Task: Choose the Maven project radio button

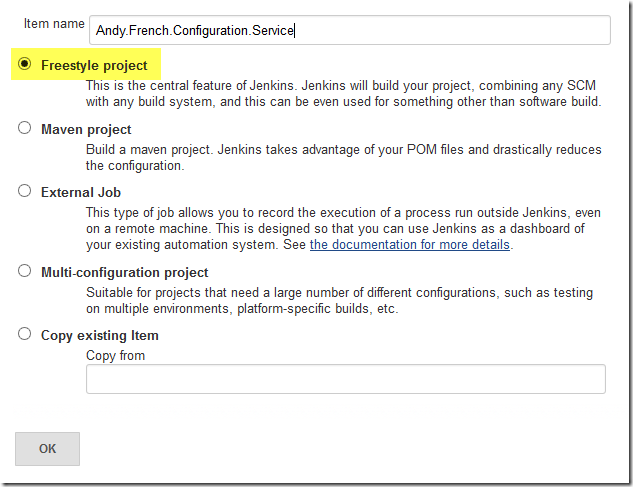Action: tap(25, 129)
